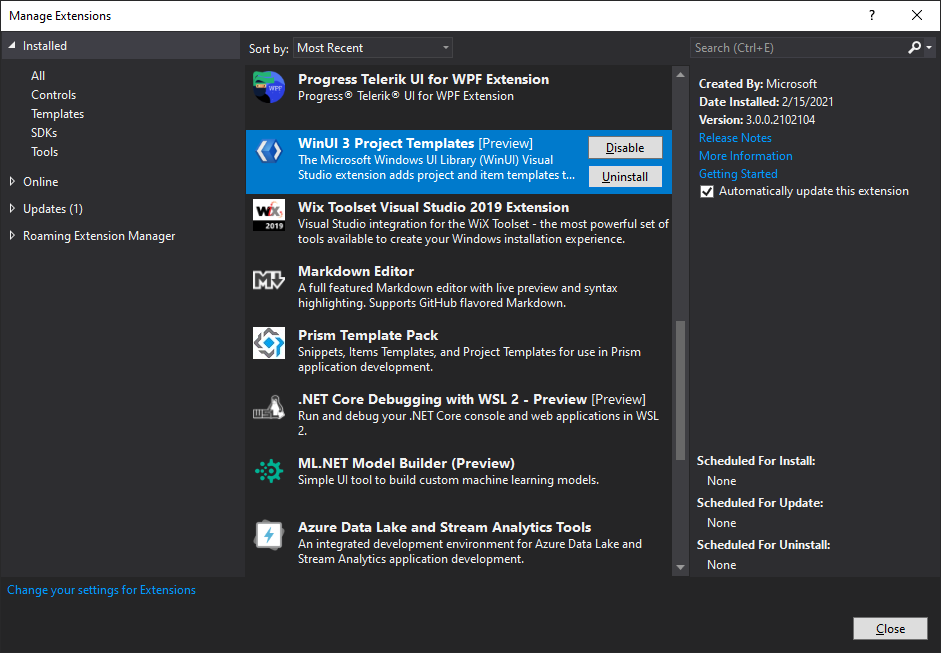941x653 pixels.
Task: Click the .NET Core Debugging with WSL 2 icon
Action: tap(269, 408)
